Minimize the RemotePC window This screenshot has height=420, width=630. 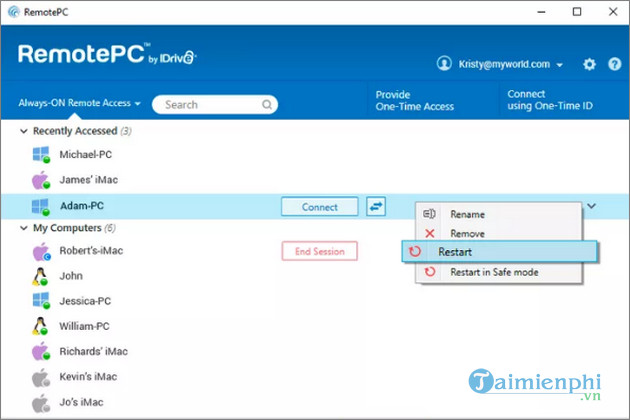[x=541, y=12]
